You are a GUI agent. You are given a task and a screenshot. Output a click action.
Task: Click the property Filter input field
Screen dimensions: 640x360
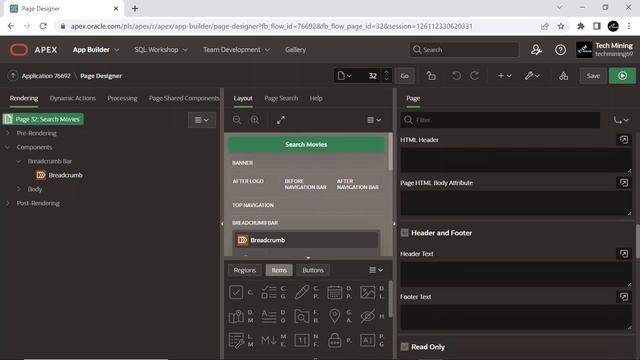click(x=500, y=120)
